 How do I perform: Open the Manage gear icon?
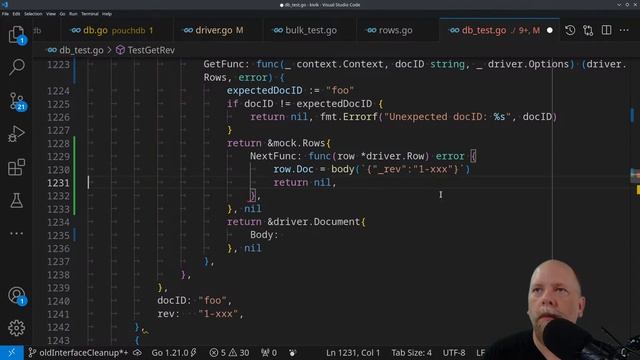point(16,328)
